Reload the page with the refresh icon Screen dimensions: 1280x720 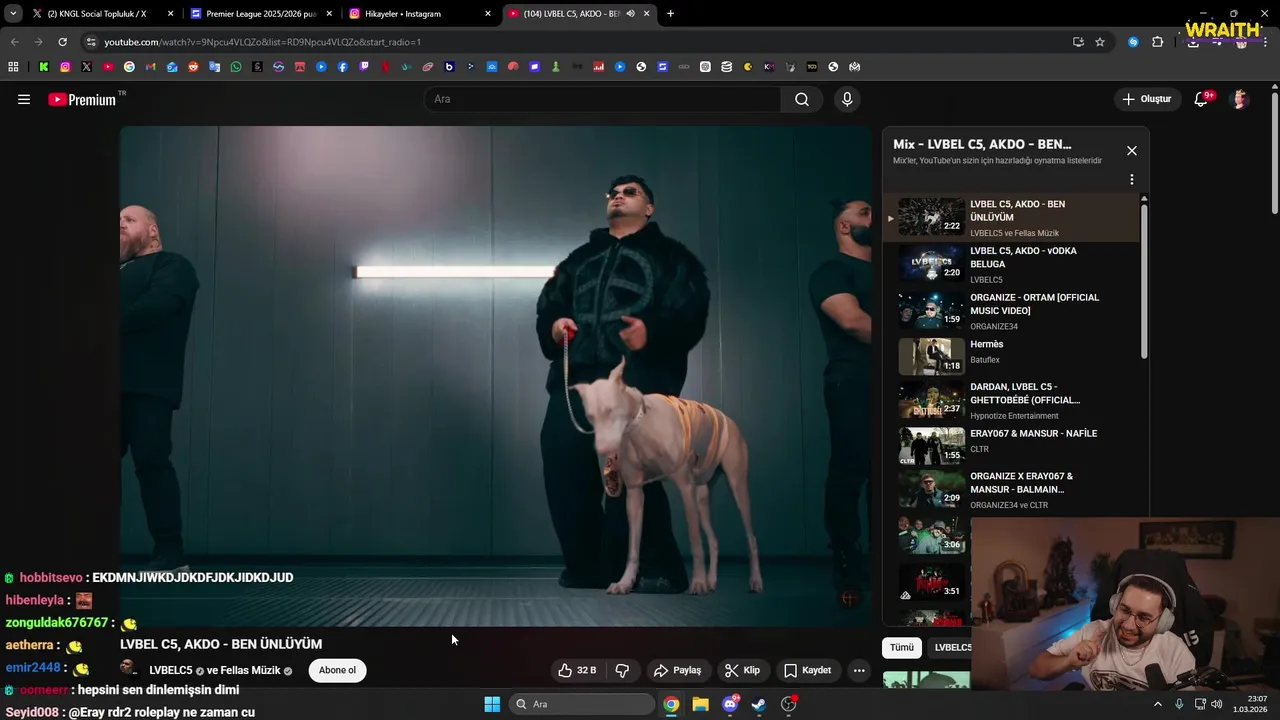point(62,42)
